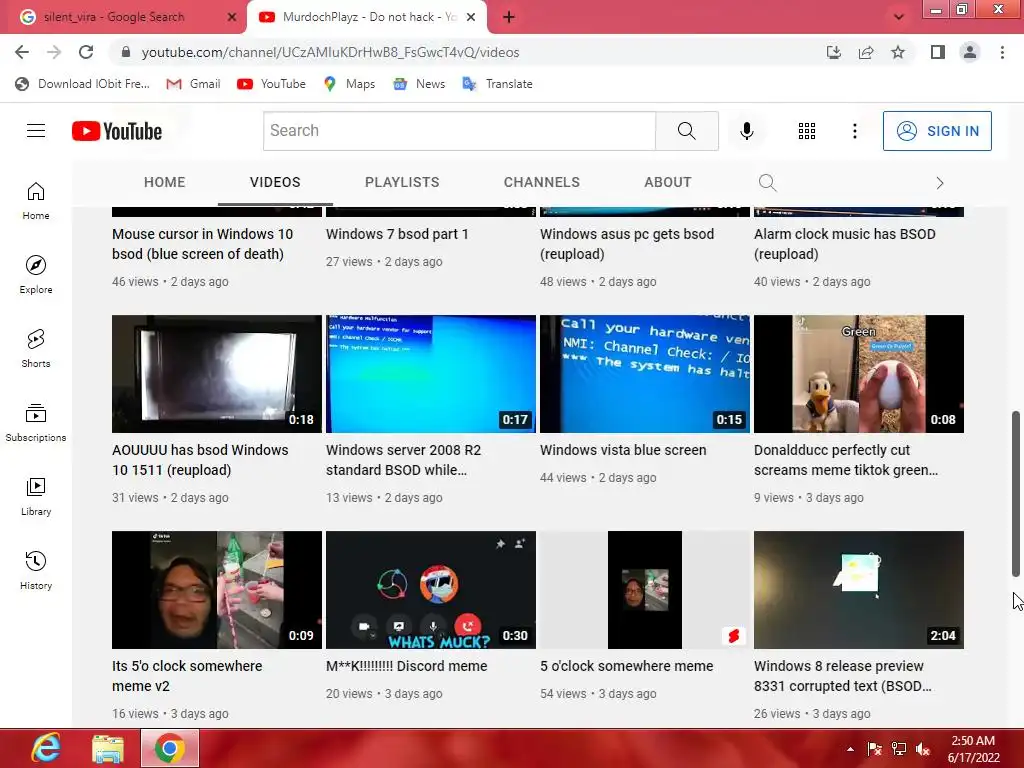Open 5 o'clock somewhere meme Shorts thumbnail

(645, 590)
